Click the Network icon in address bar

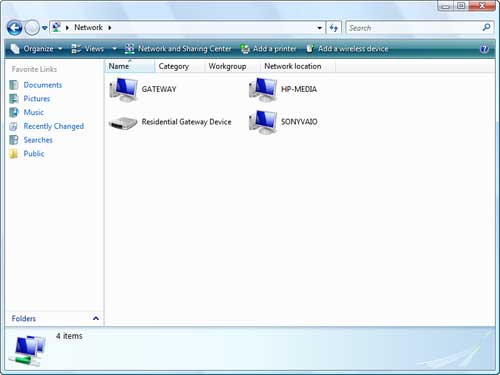coord(57,27)
